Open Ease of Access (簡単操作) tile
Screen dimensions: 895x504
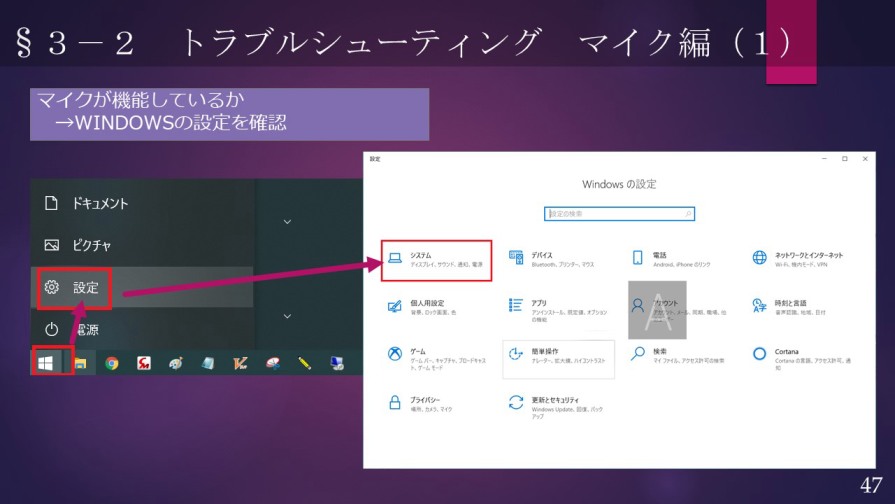[558, 355]
